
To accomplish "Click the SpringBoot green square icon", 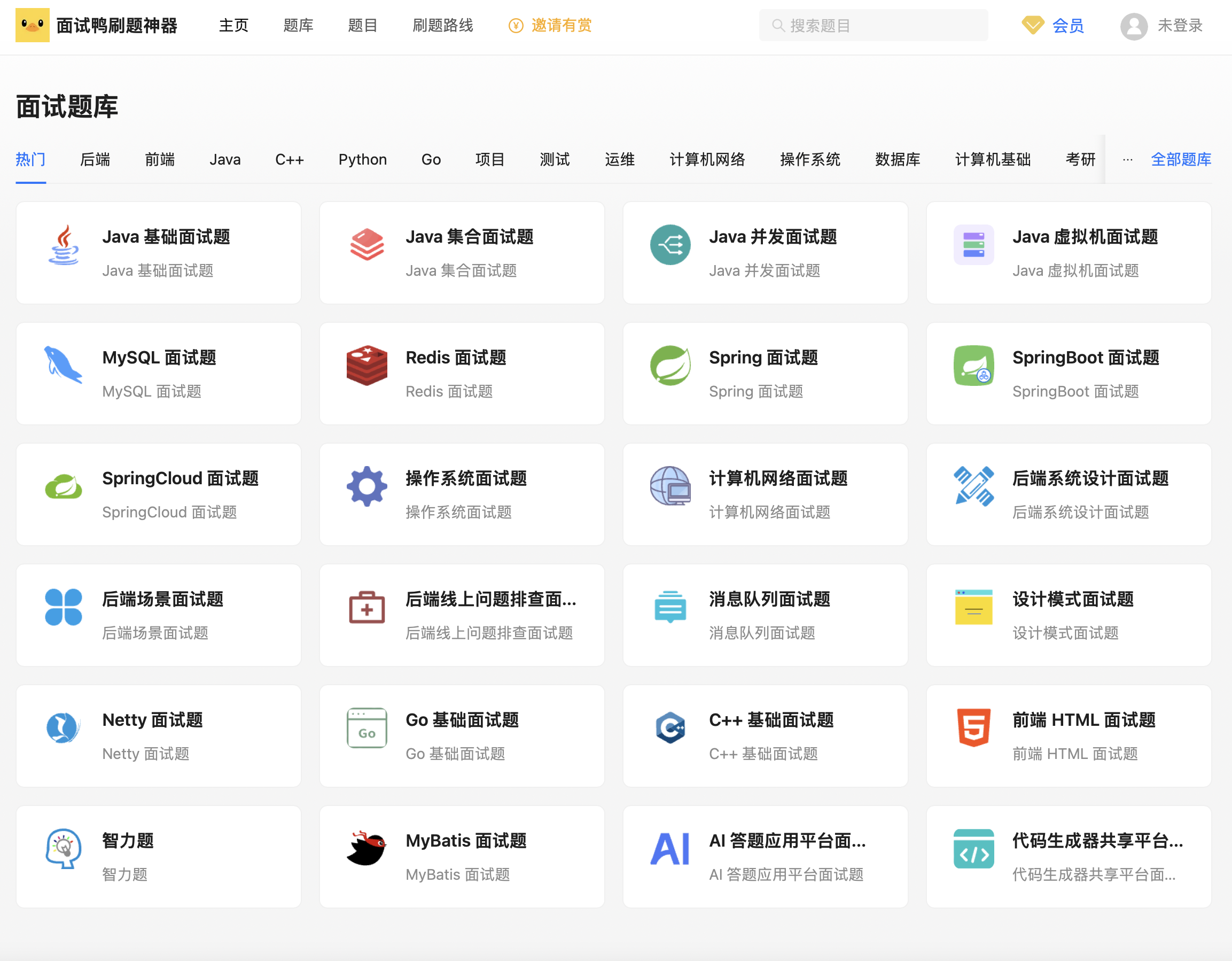I will click(x=973, y=365).
